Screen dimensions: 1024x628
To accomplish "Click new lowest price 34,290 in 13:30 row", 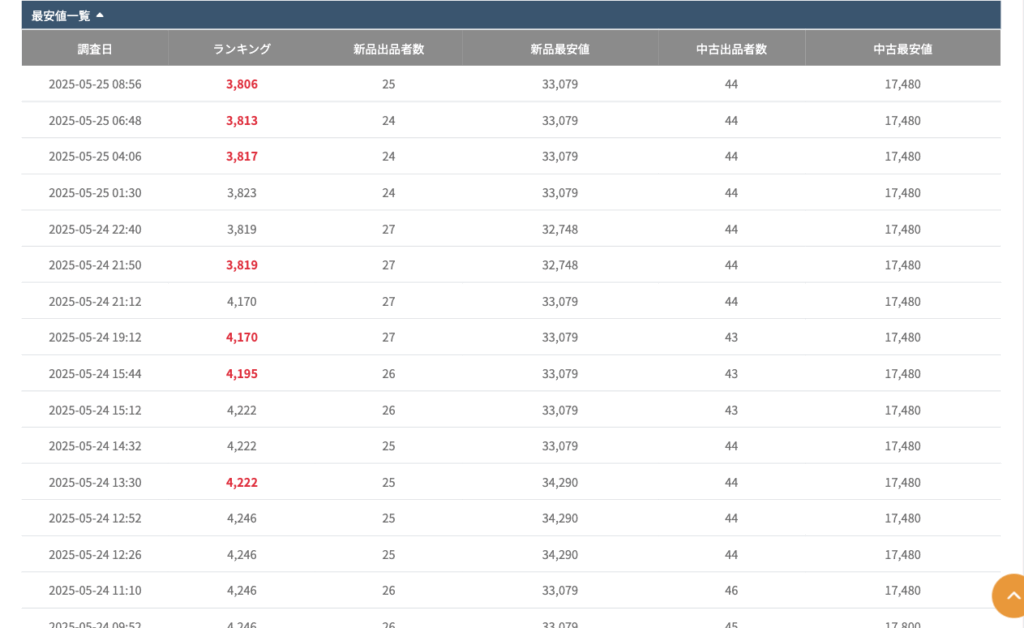I will (x=560, y=482).
